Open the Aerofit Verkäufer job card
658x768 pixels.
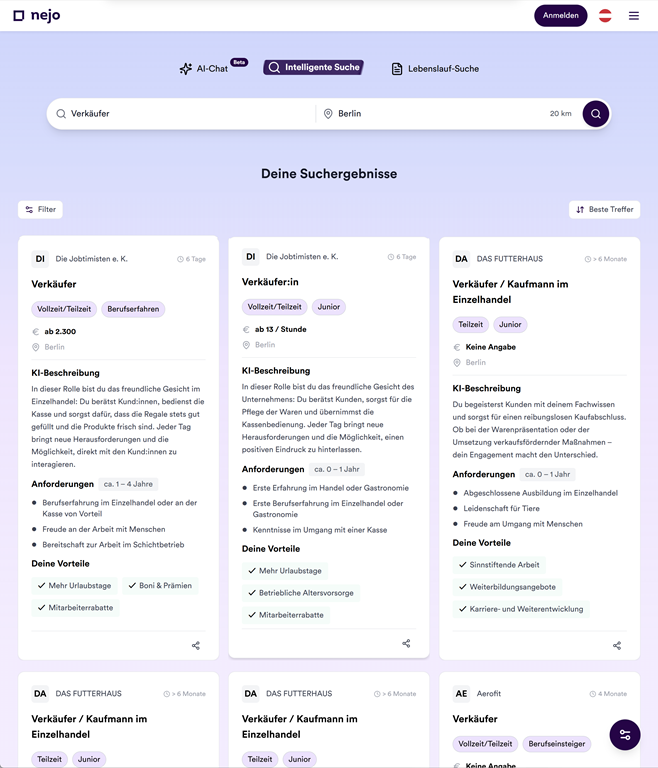pos(475,719)
